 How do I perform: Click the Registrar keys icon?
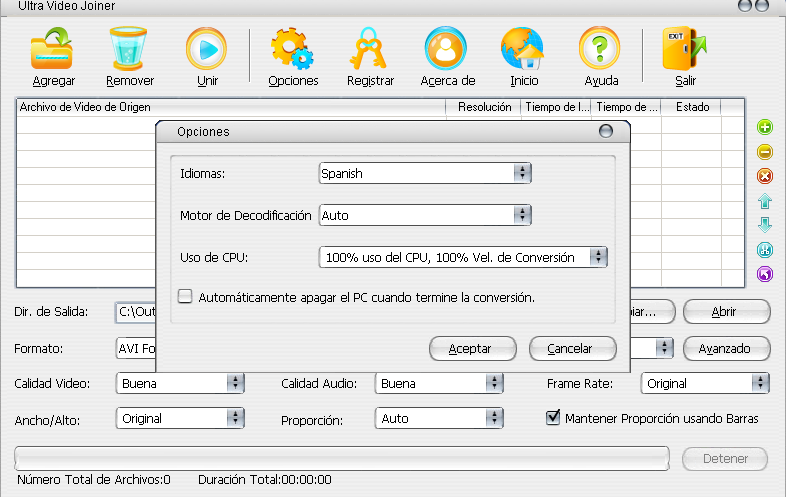(x=369, y=49)
